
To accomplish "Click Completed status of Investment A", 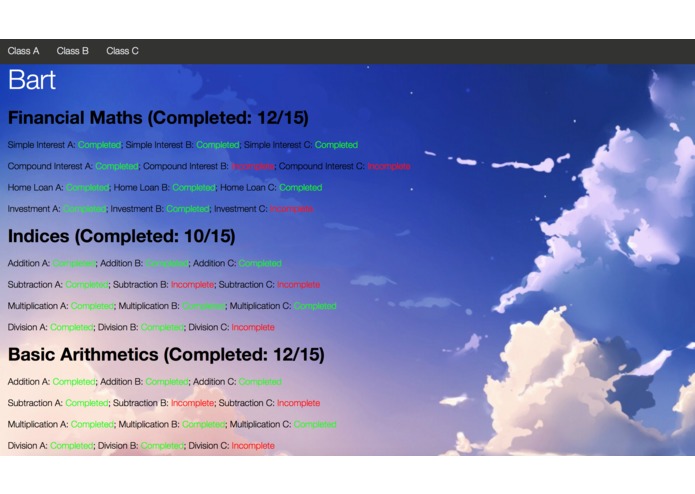I will click(x=84, y=209).
